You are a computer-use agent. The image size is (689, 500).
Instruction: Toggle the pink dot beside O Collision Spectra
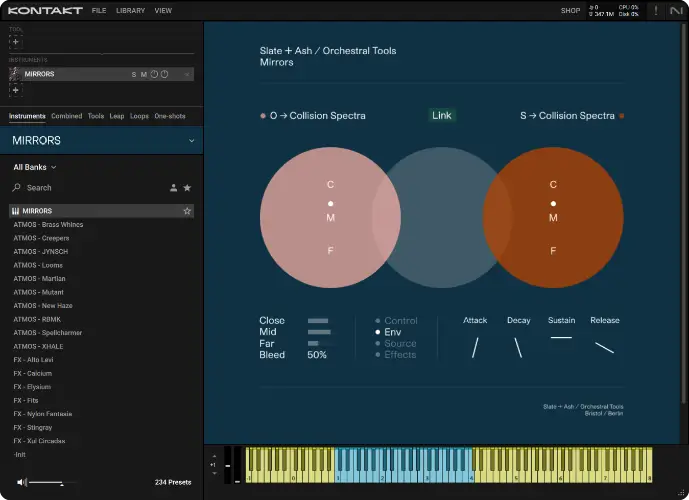coord(263,116)
